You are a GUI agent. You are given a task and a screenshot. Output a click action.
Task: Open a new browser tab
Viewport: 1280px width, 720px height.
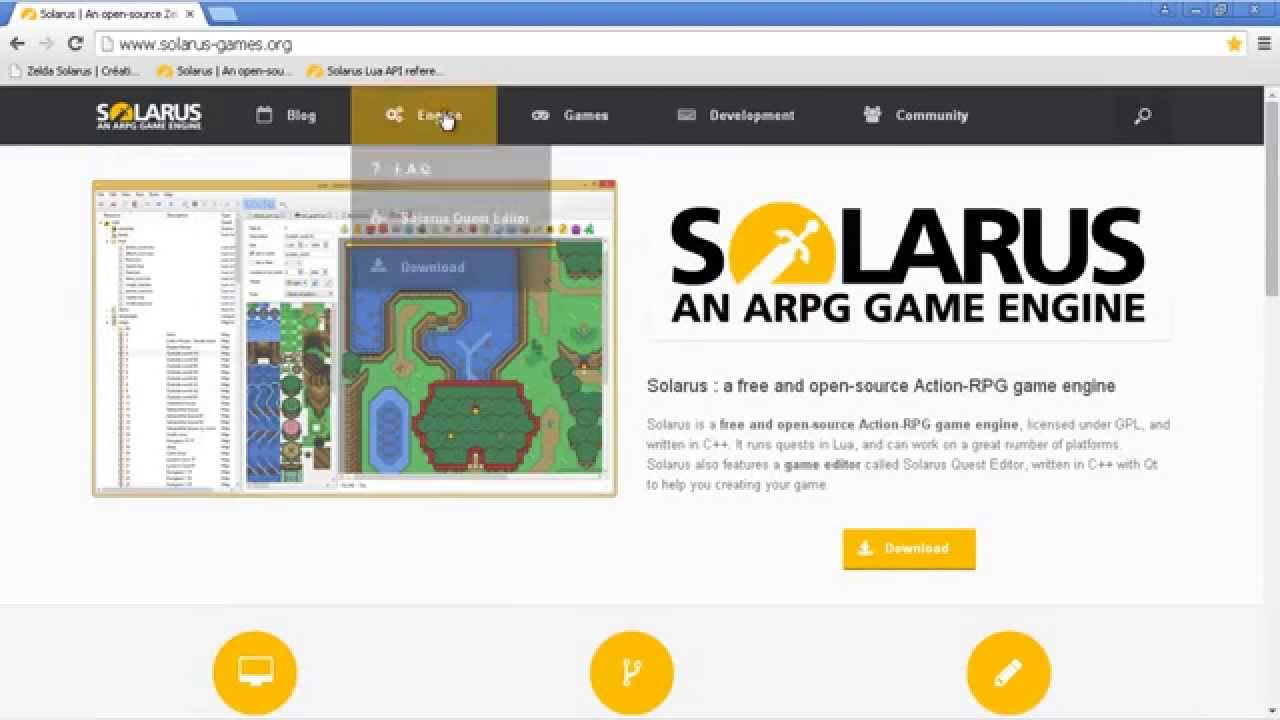click(x=222, y=14)
